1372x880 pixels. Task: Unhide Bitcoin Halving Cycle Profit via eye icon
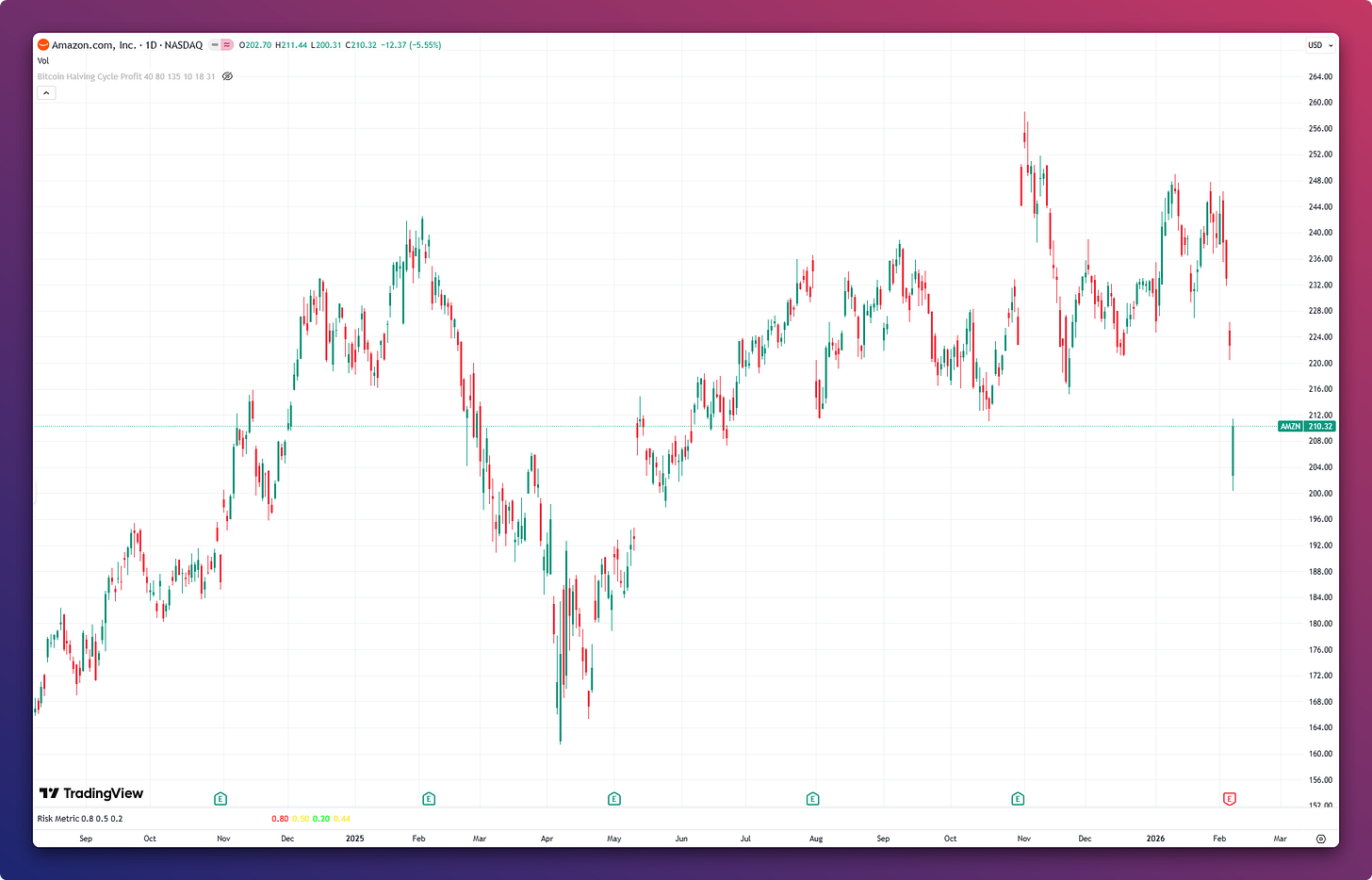click(x=227, y=76)
